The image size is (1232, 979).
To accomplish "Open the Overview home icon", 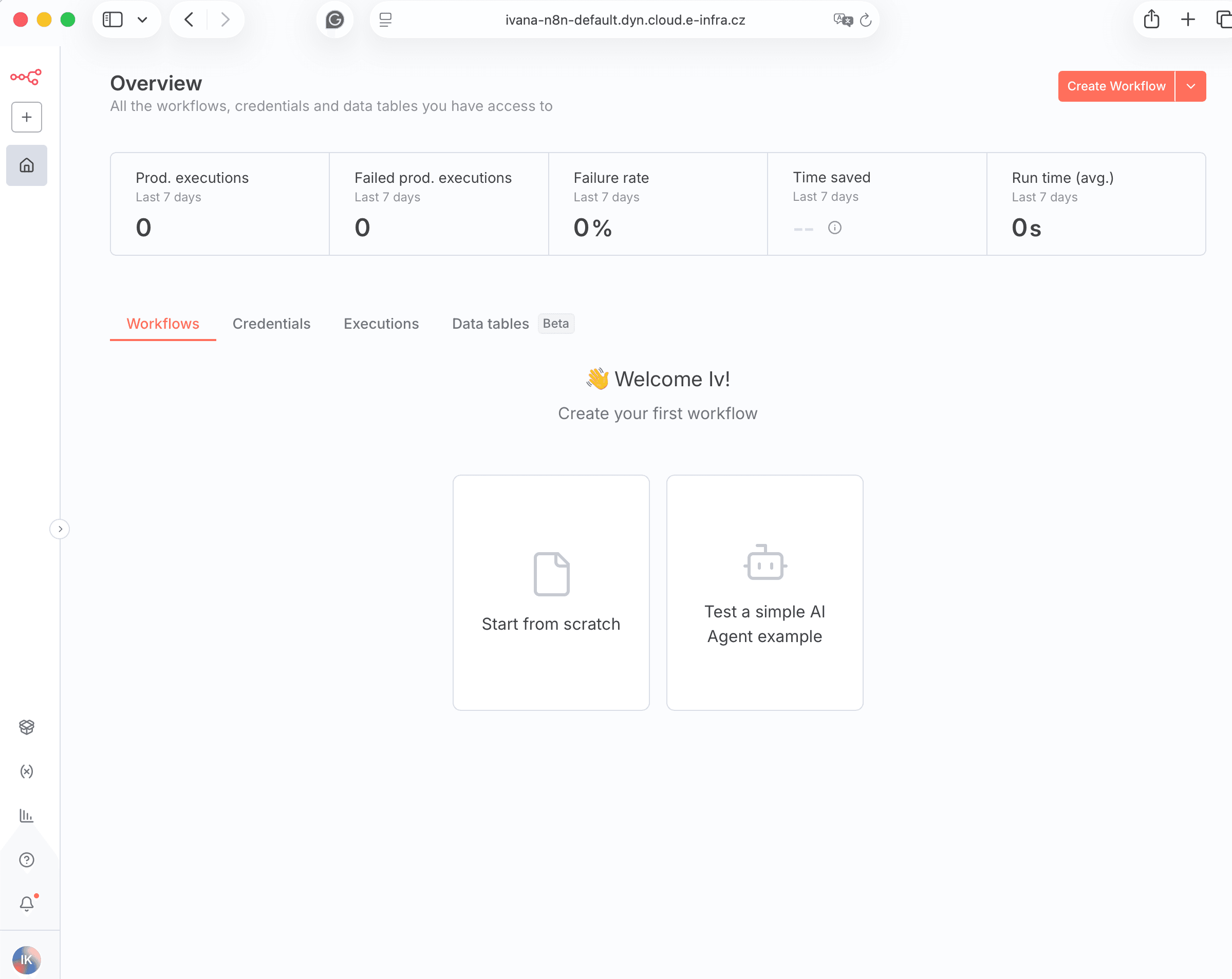I will [26, 165].
